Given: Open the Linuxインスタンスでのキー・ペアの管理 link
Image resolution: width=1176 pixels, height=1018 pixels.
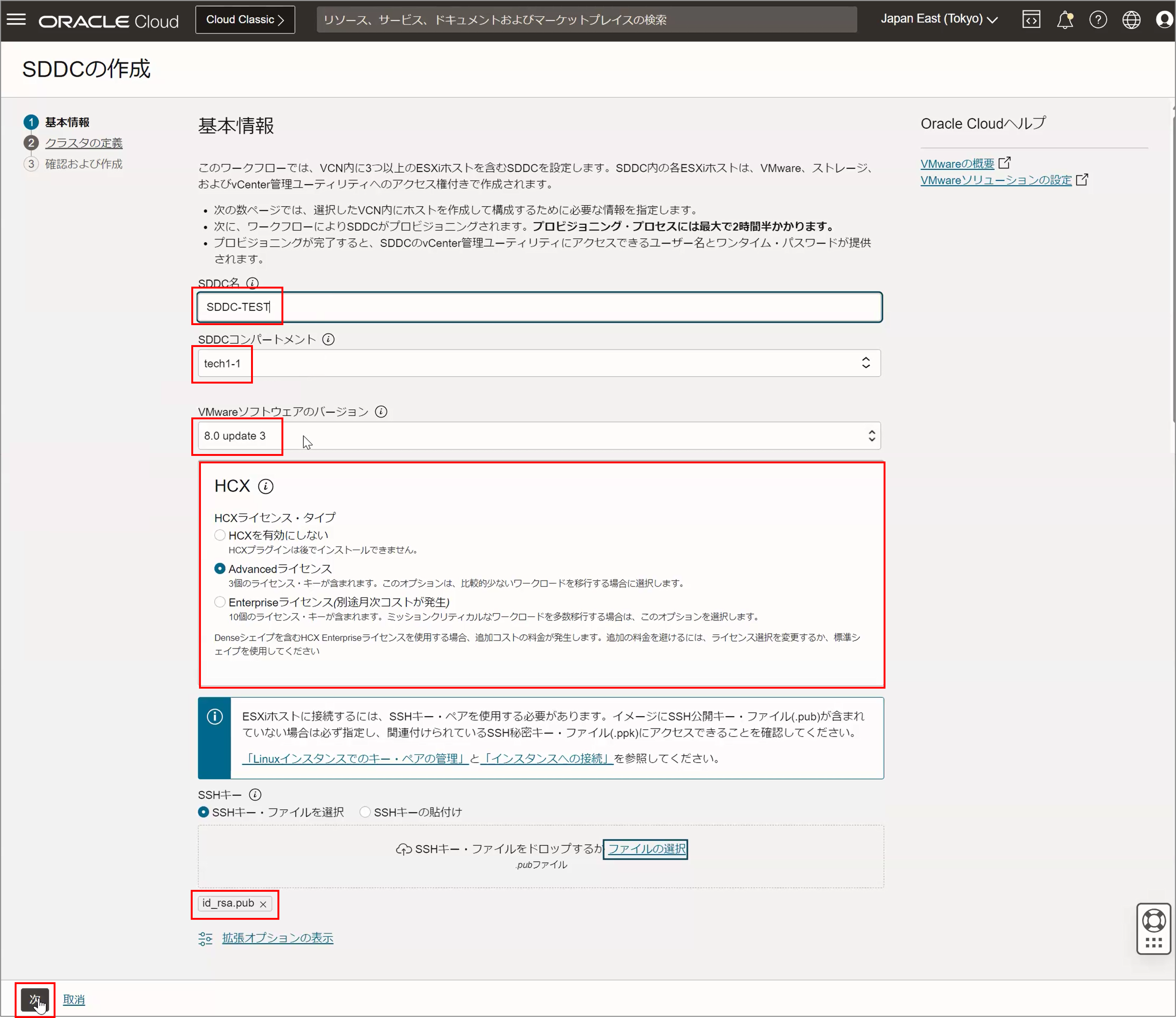Looking at the screenshot, I should 355,758.
